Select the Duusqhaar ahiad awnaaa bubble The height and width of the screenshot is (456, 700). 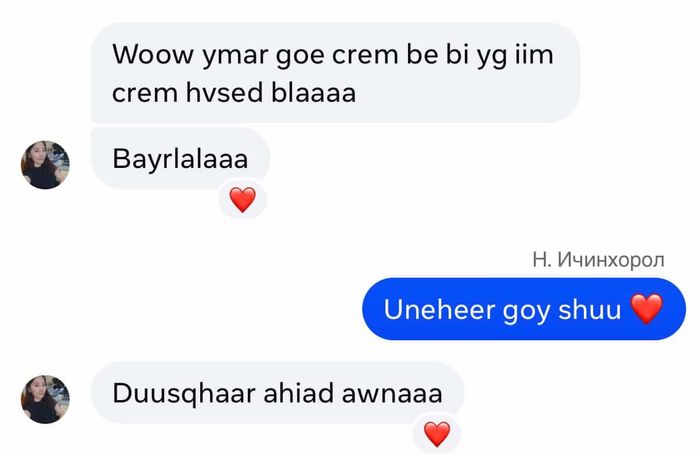[277, 393]
